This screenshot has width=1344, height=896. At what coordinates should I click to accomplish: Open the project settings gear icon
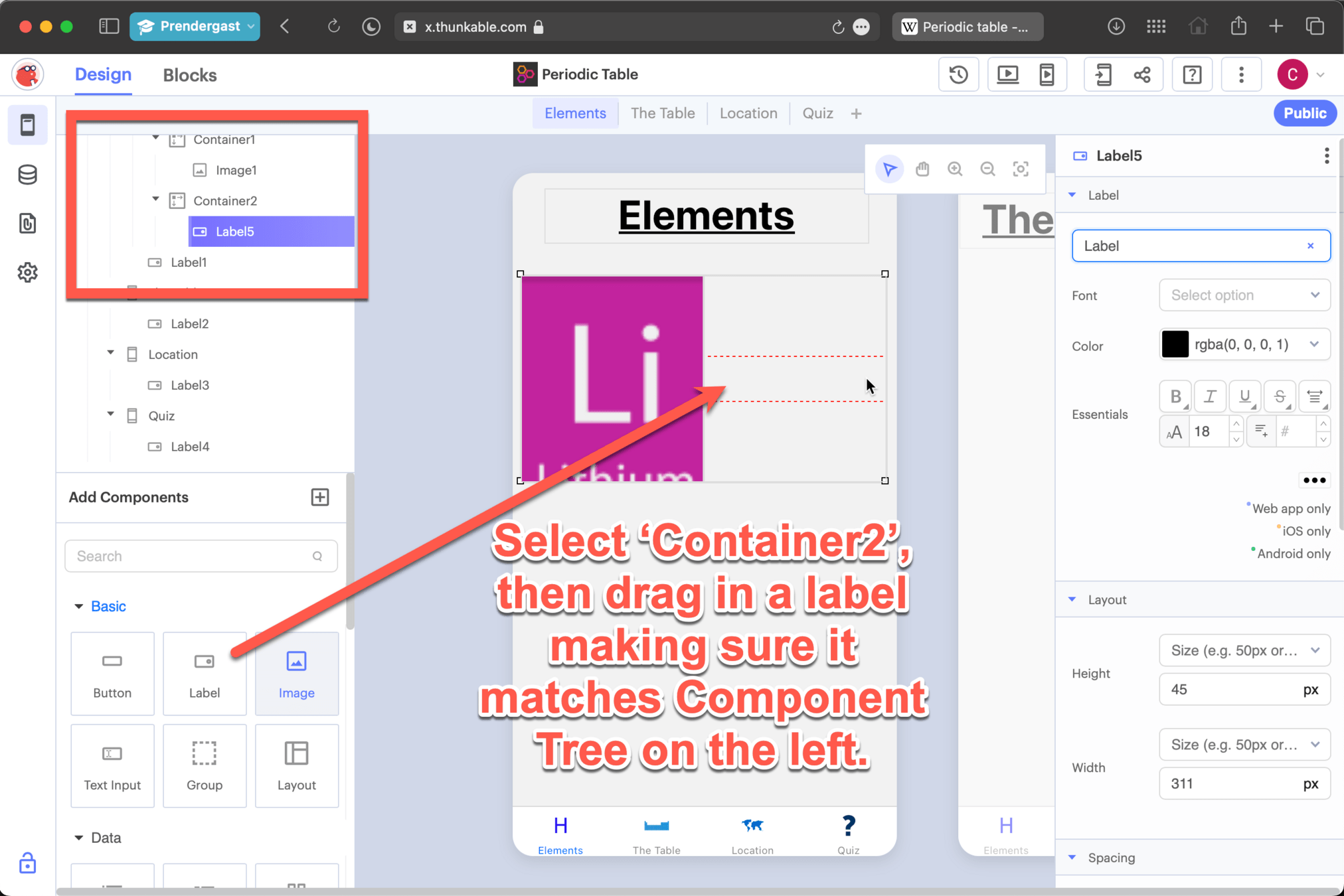[x=27, y=272]
